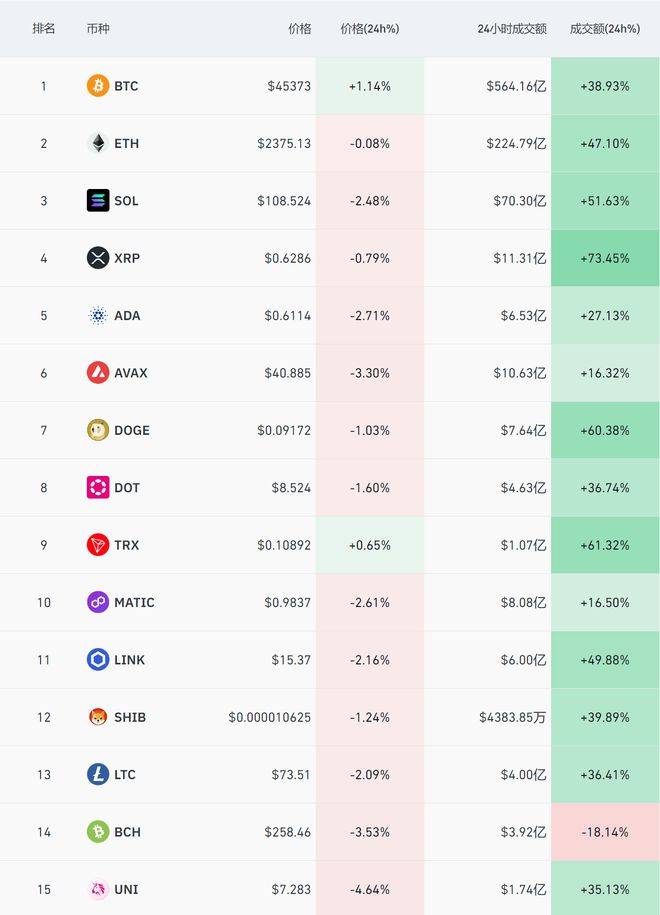This screenshot has width=660, height=915.
Task: Click the Ethereum ETH diamond icon
Action: click(x=98, y=143)
